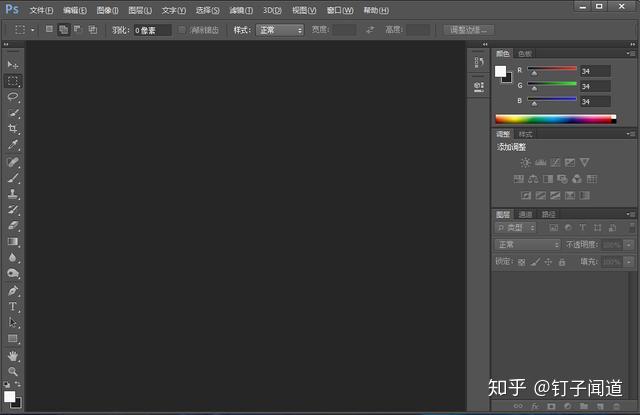
Task: Add a Levels adjustment
Action: click(540, 163)
